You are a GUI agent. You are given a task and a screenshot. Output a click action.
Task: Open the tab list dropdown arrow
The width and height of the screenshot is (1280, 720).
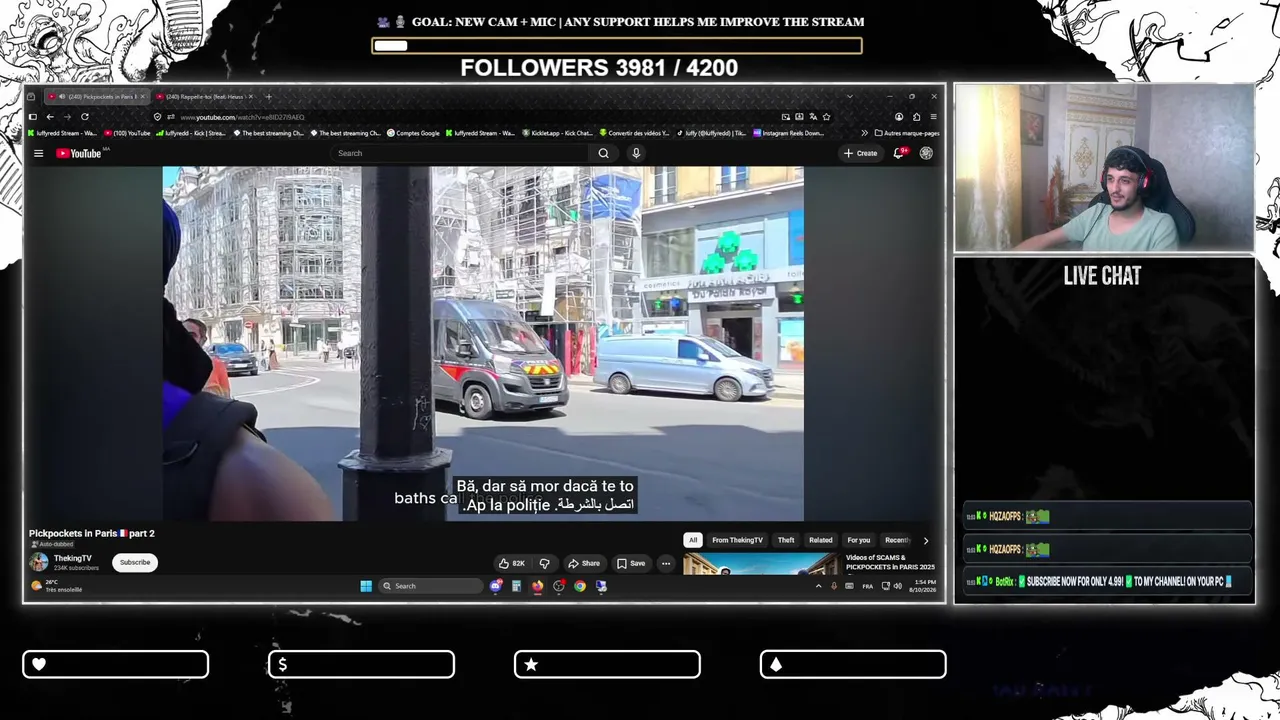pos(849,97)
